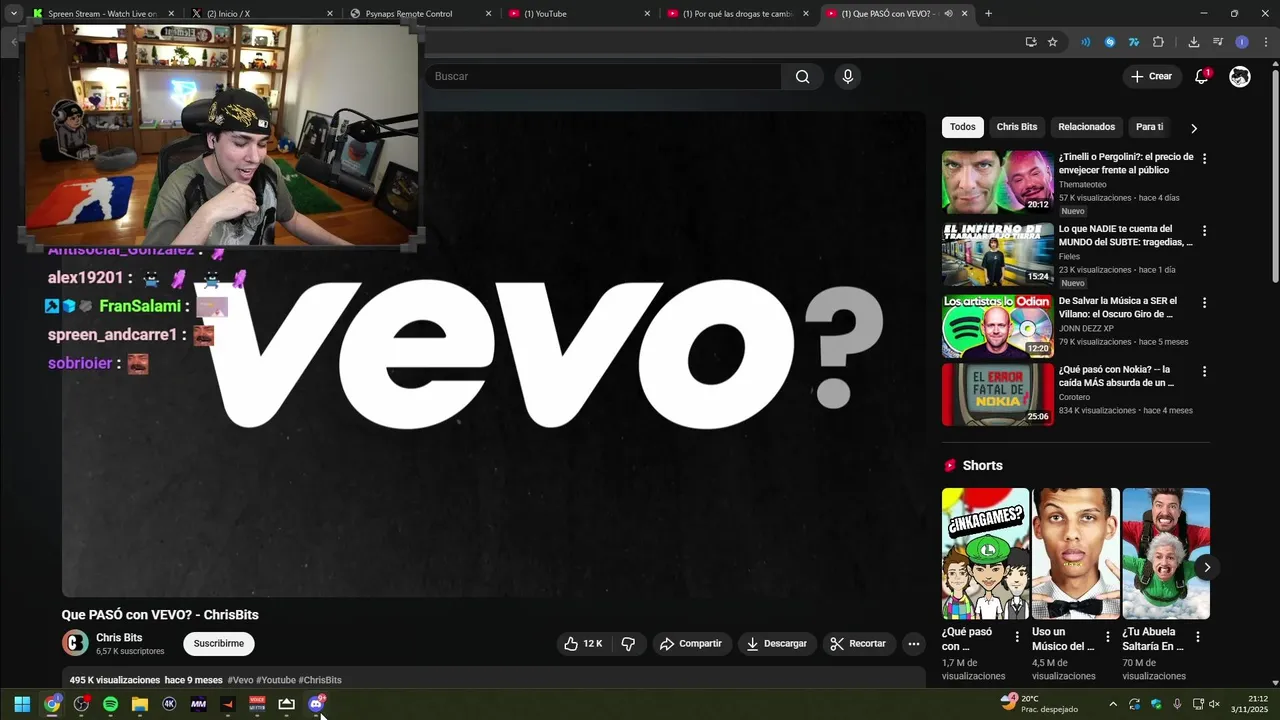Screen dimensions: 1280x720
Task: Click the Crear button
Action: (1151, 77)
